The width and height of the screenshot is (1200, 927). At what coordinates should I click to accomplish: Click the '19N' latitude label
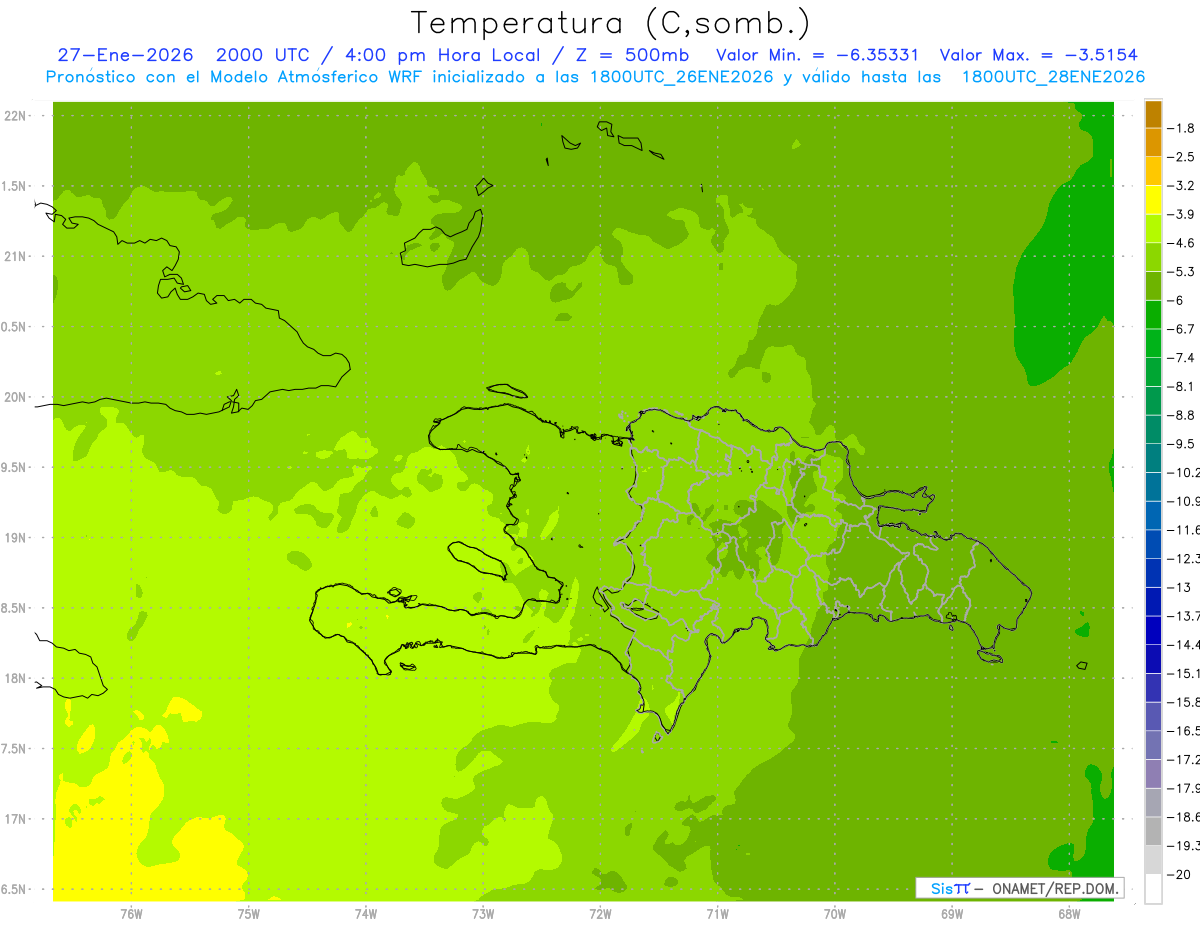(15, 538)
